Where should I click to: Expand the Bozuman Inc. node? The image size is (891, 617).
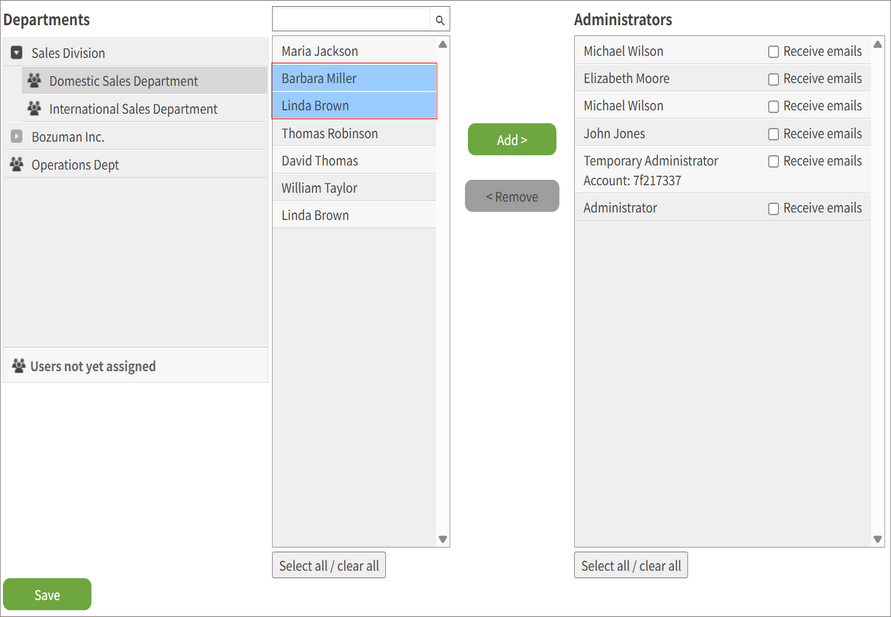[16, 135]
